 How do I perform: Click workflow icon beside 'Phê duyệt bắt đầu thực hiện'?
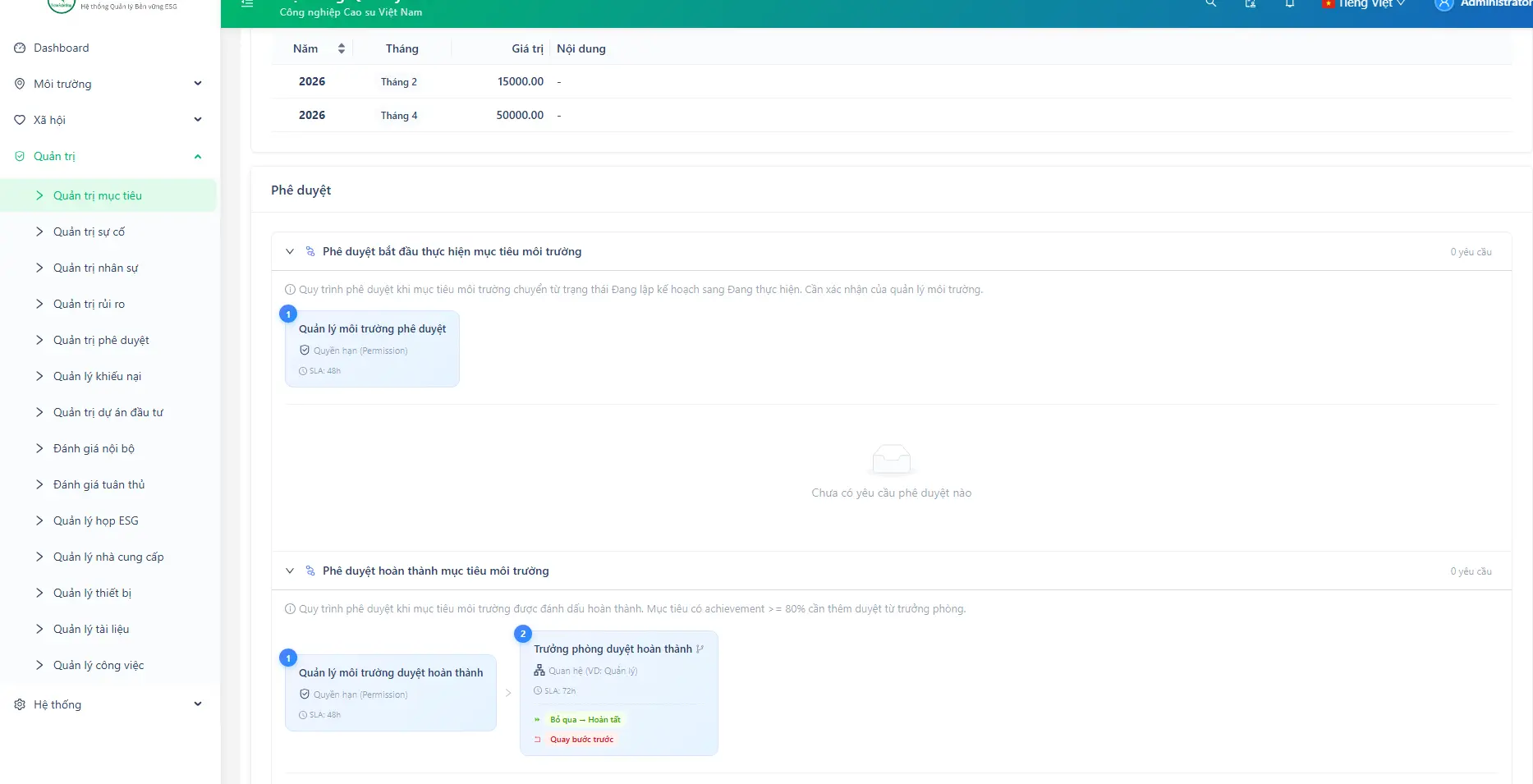pyautogui.click(x=310, y=251)
